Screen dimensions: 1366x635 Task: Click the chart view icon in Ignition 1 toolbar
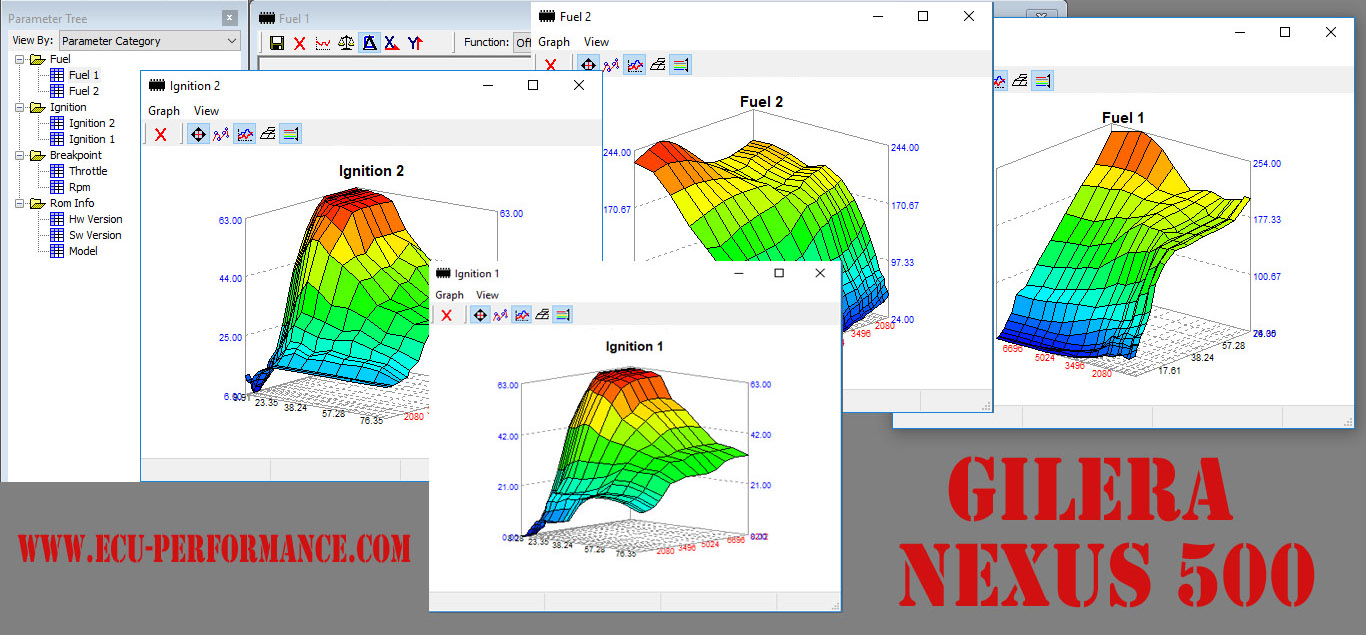tap(522, 315)
